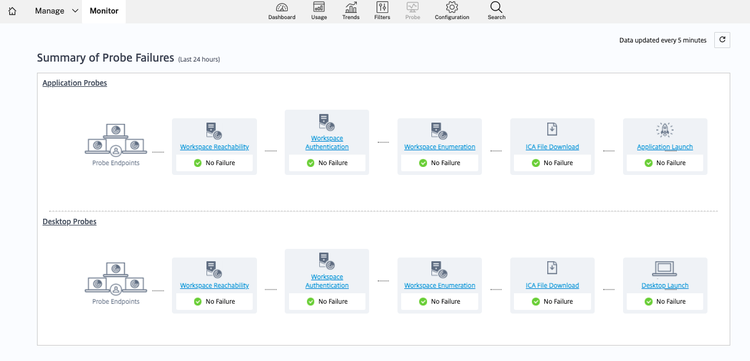Click No Failure under Application Probes' Workspace Enumeration
The height and width of the screenshot is (361, 750).
click(440, 163)
